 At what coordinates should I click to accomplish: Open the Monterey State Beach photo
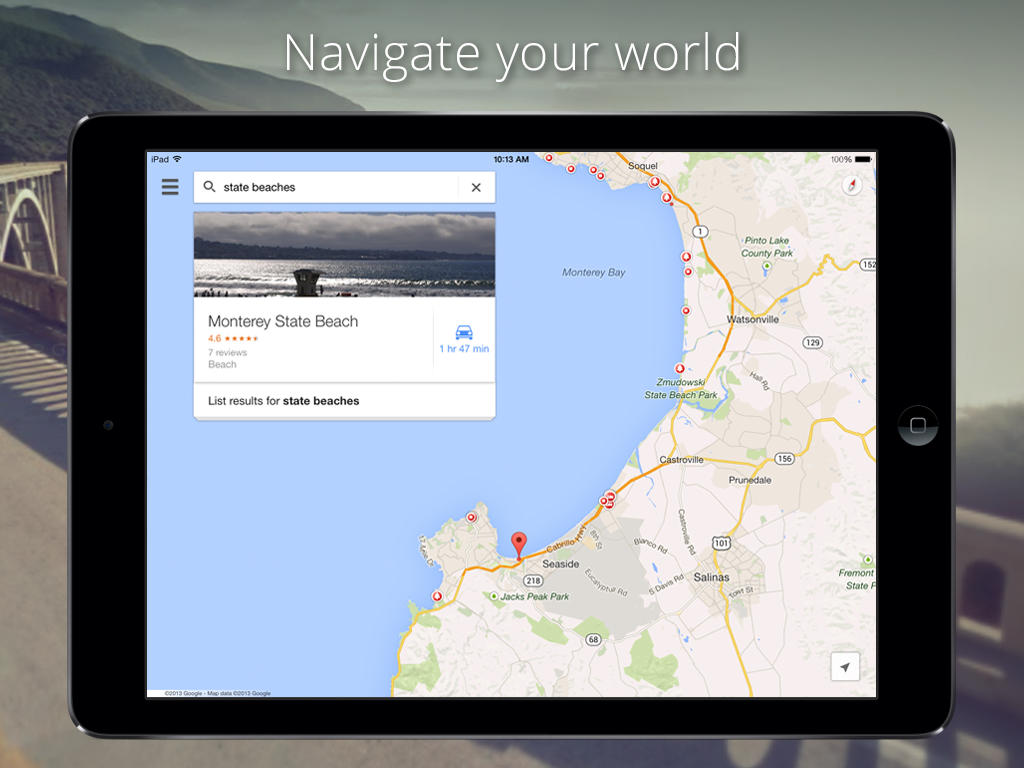click(x=344, y=254)
